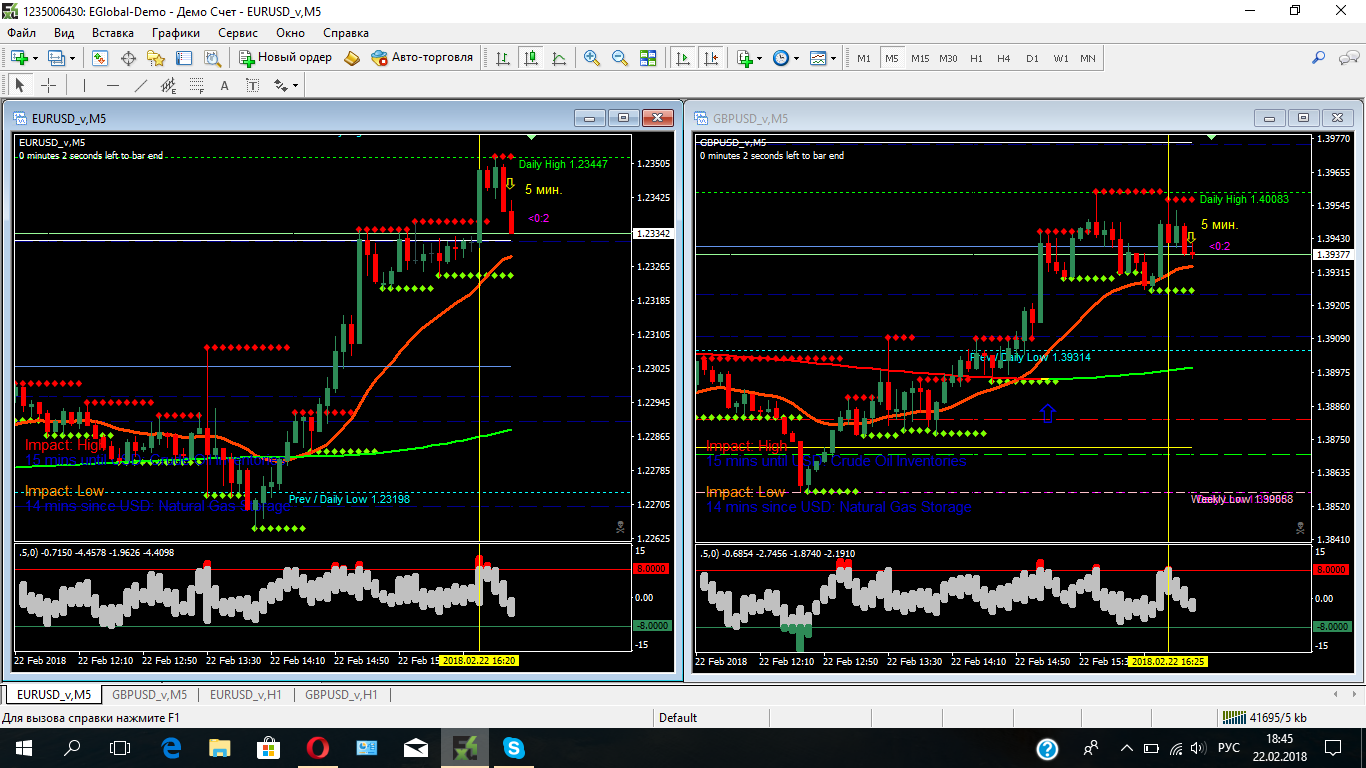Switch to the EURUSD_v,H1 tab
Viewport: 1366px width, 768px height.
tap(245, 694)
